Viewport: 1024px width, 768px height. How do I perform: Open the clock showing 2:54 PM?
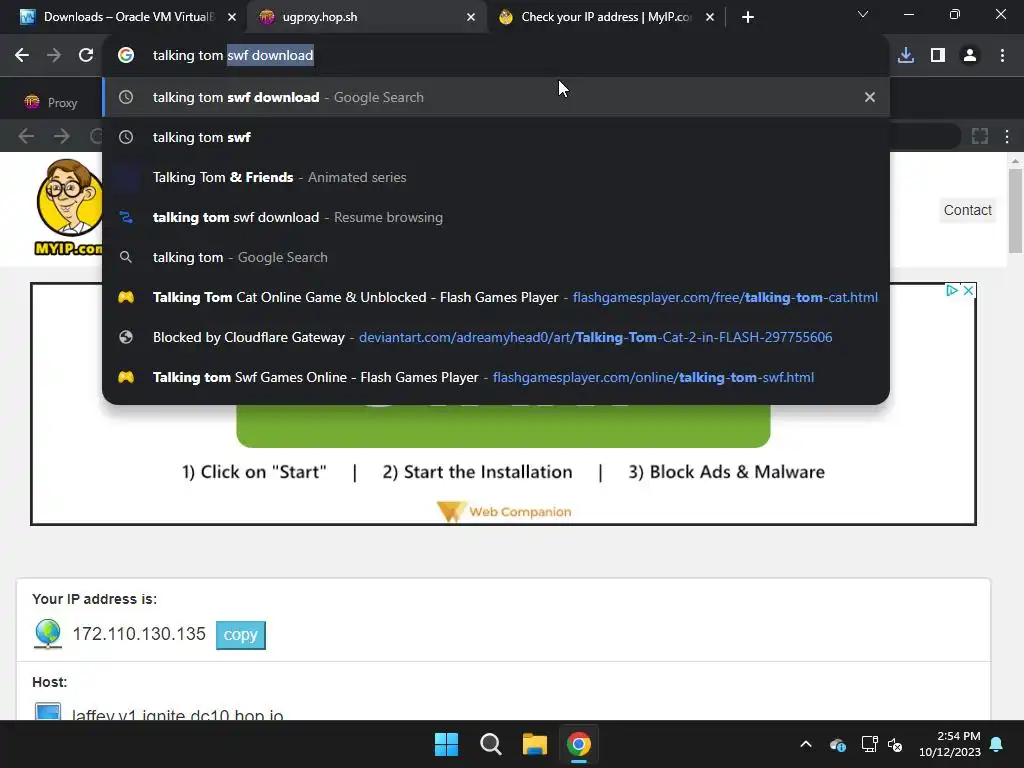[950, 744]
